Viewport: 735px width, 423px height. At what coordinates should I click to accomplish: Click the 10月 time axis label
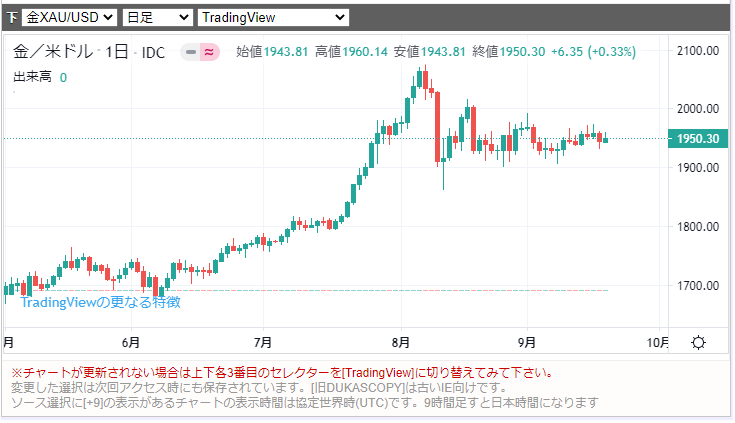click(658, 343)
